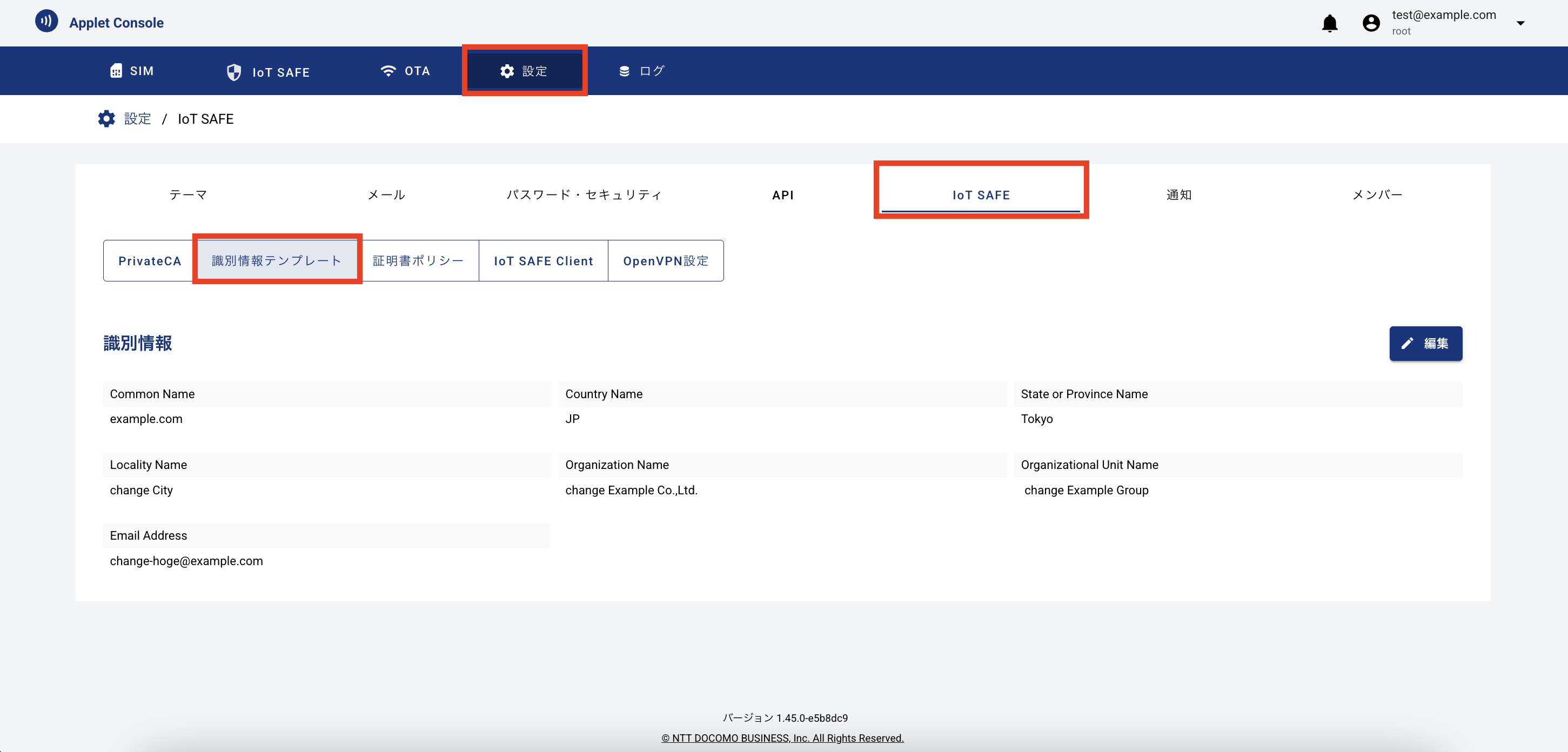
Task: Switch to the テーマ tab
Action: click(188, 194)
